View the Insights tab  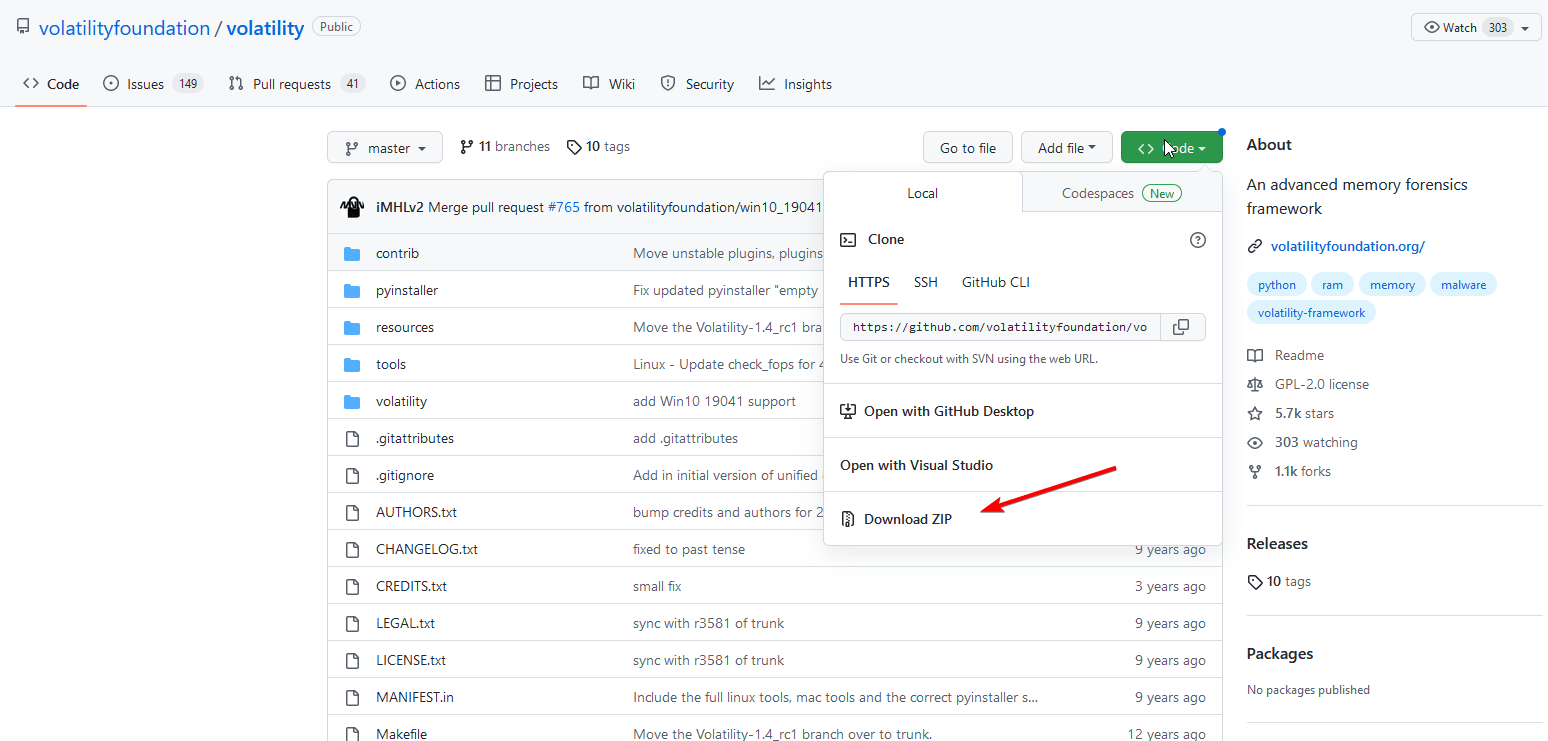tap(796, 84)
